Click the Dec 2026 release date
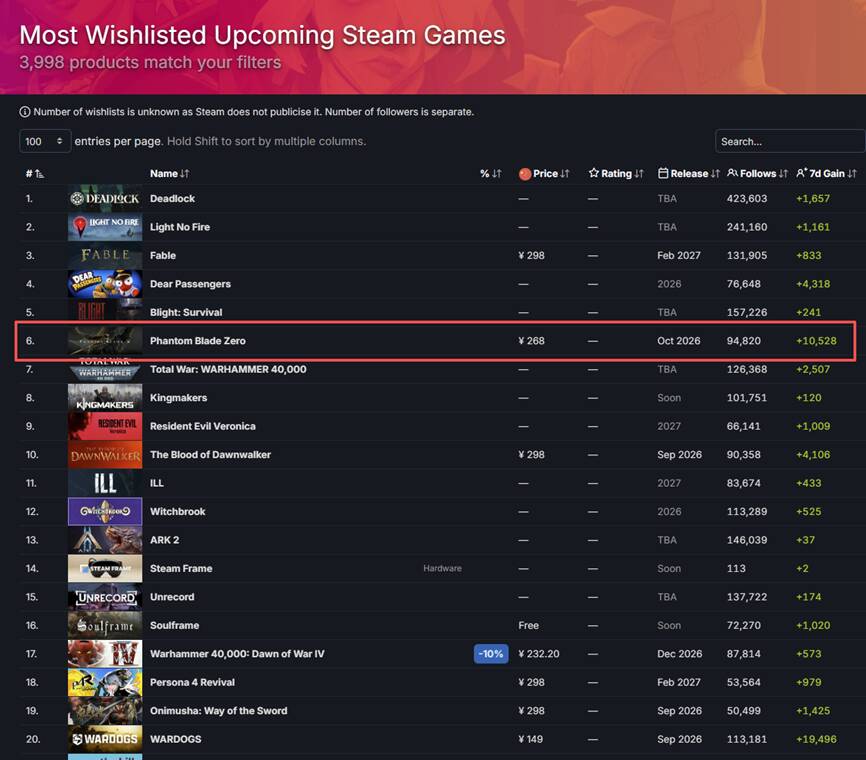The width and height of the screenshot is (866, 760). (x=680, y=653)
